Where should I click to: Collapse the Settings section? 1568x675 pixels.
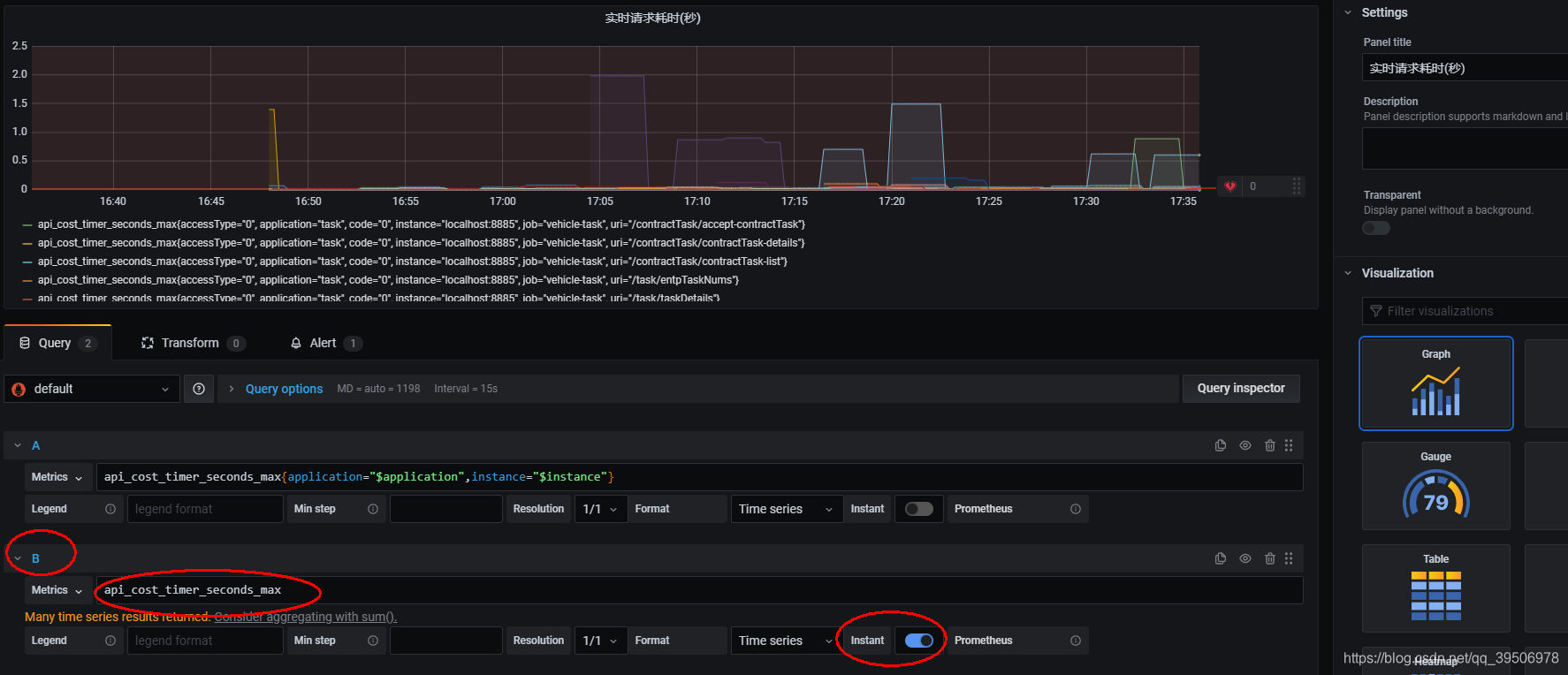[x=1348, y=12]
